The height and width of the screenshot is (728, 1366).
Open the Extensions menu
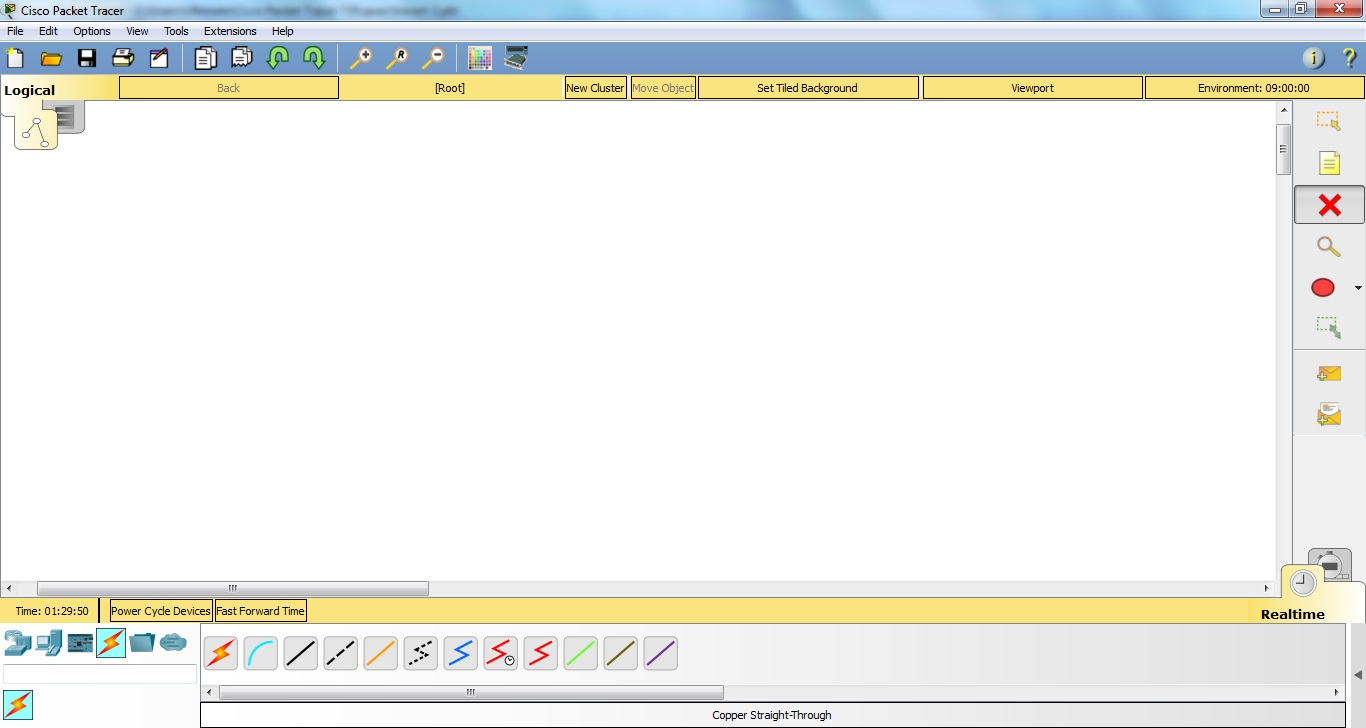230,31
